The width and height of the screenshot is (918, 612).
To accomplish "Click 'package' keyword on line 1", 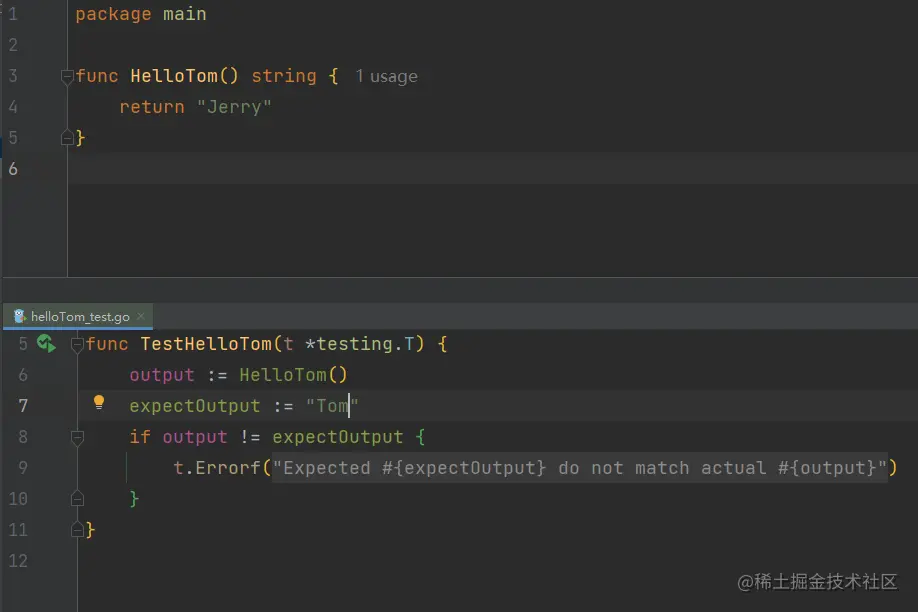I will point(113,14).
